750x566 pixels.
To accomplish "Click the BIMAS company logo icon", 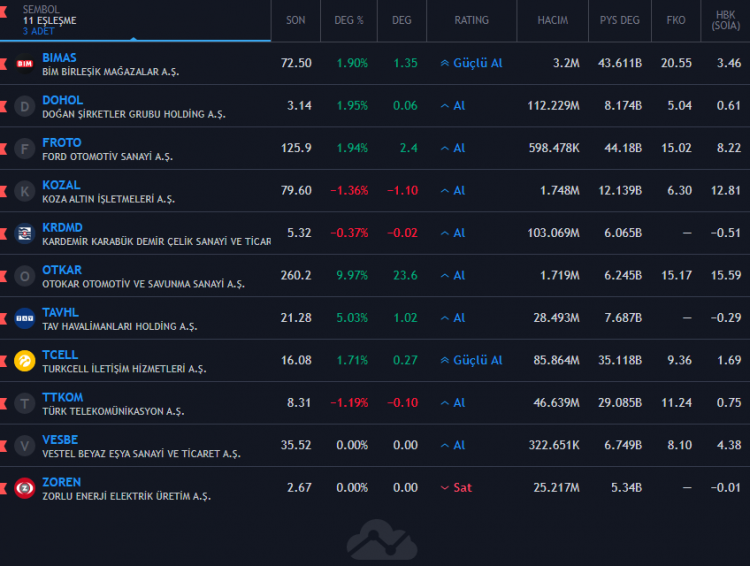I will (x=25, y=64).
